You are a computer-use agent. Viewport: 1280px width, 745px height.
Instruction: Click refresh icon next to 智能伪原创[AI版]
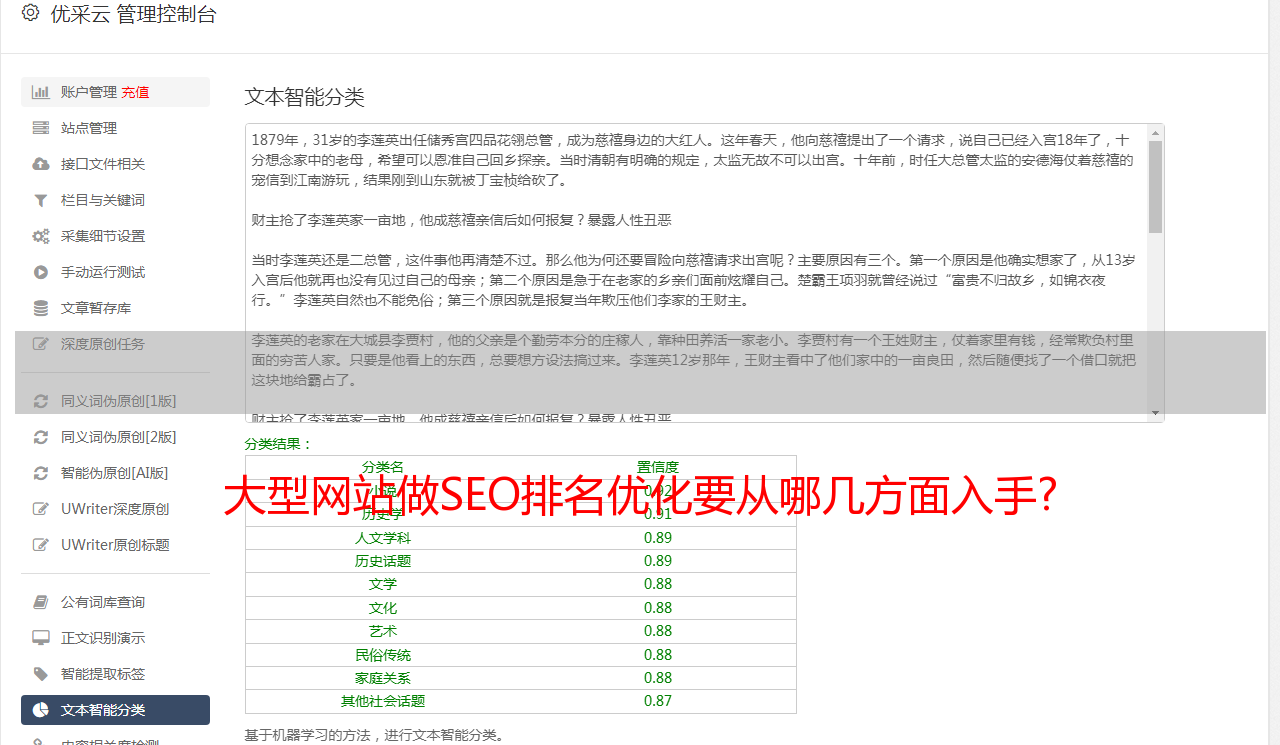[41, 473]
